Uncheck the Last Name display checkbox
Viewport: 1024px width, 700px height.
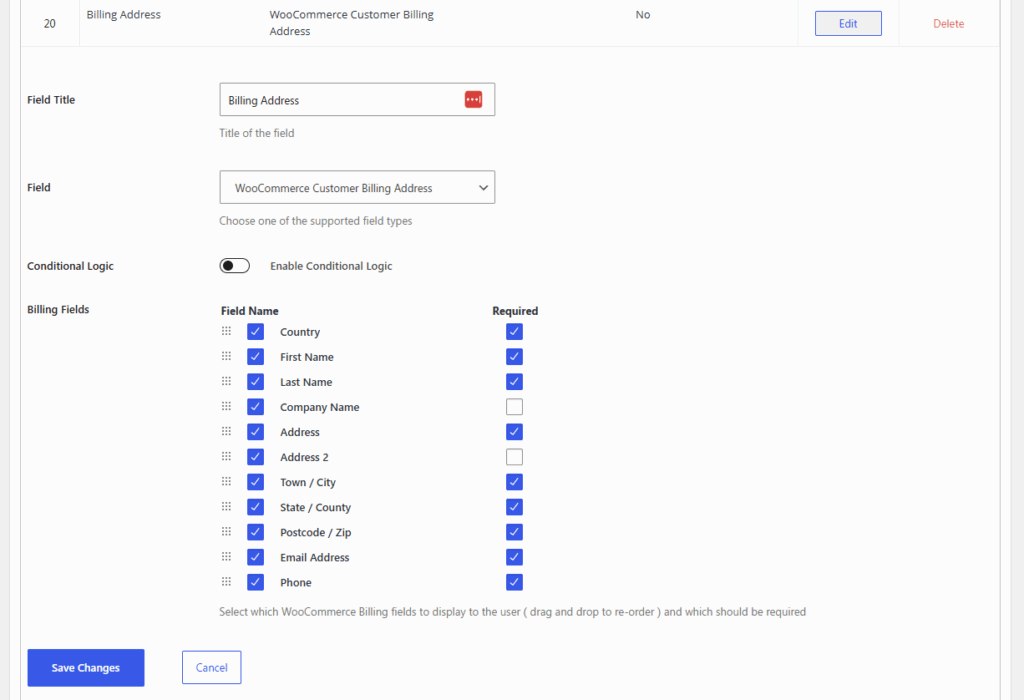tap(255, 382)
